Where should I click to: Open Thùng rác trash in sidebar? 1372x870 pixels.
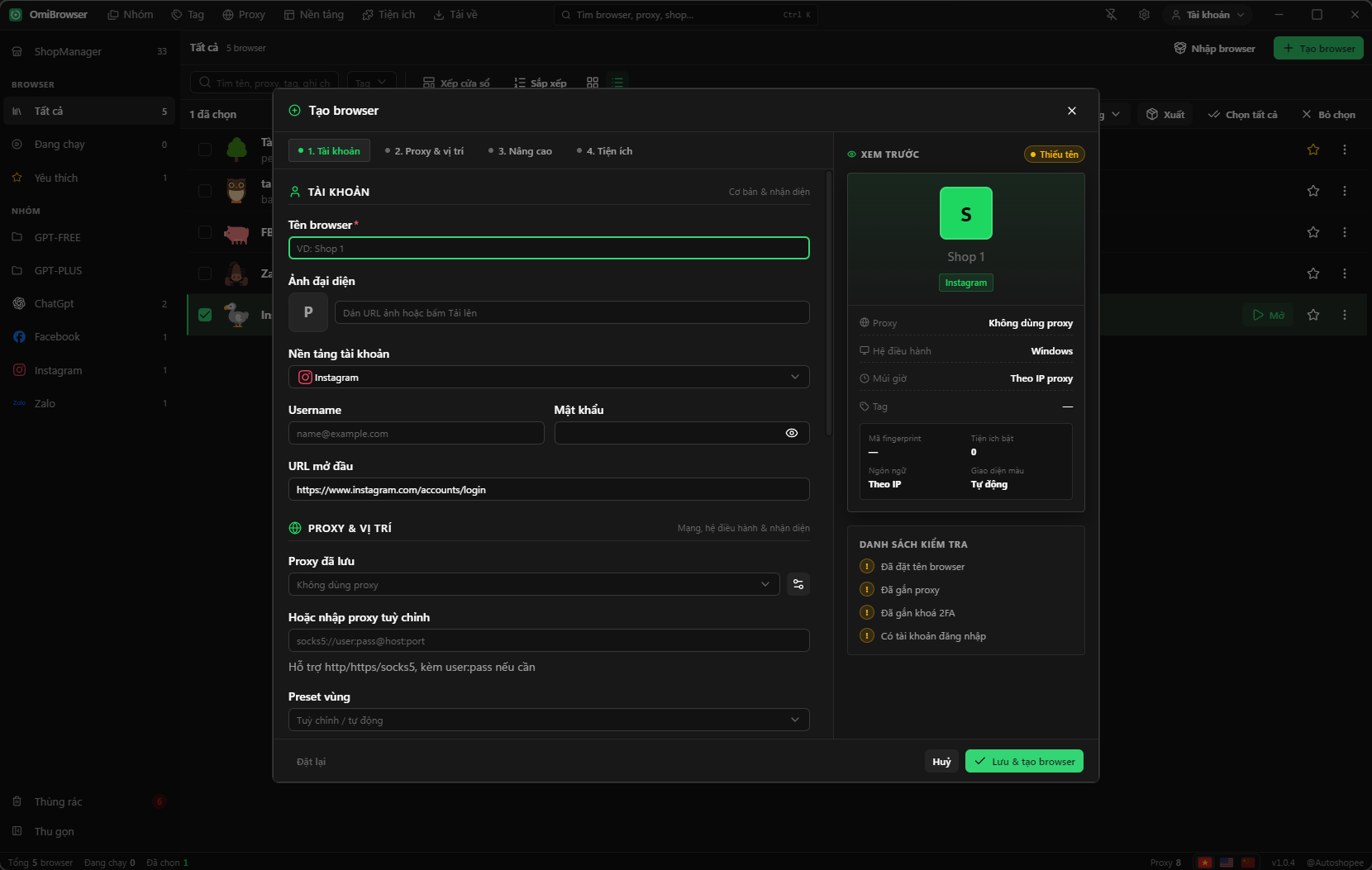pos(58,801)
